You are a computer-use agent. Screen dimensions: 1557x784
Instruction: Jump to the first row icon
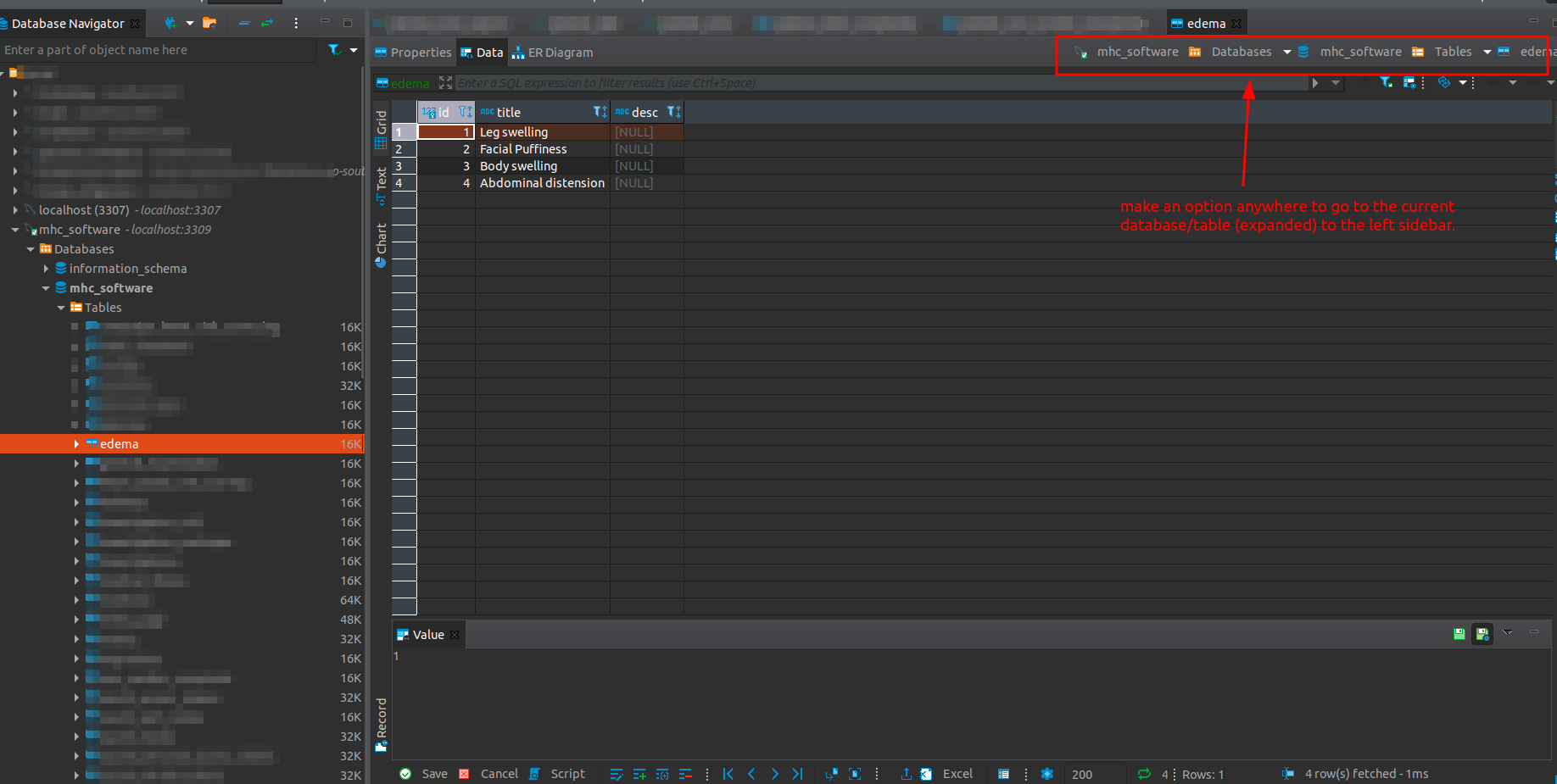(728, 774)
